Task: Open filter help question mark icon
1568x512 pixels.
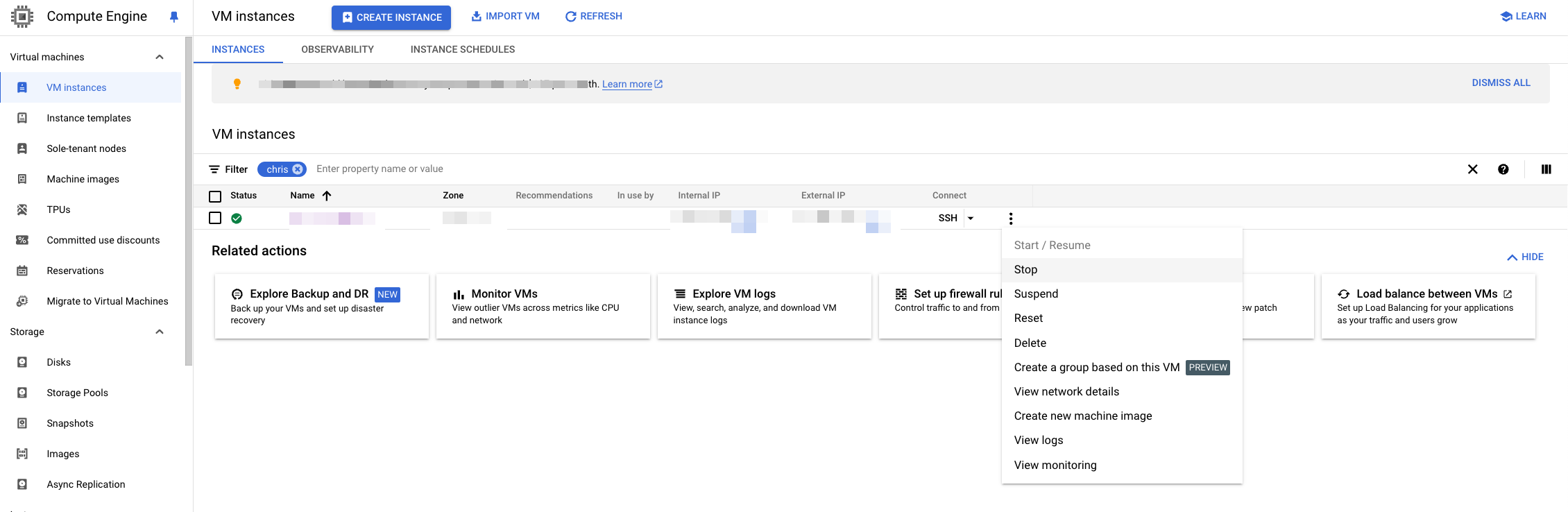Action: coord(1503,169)
